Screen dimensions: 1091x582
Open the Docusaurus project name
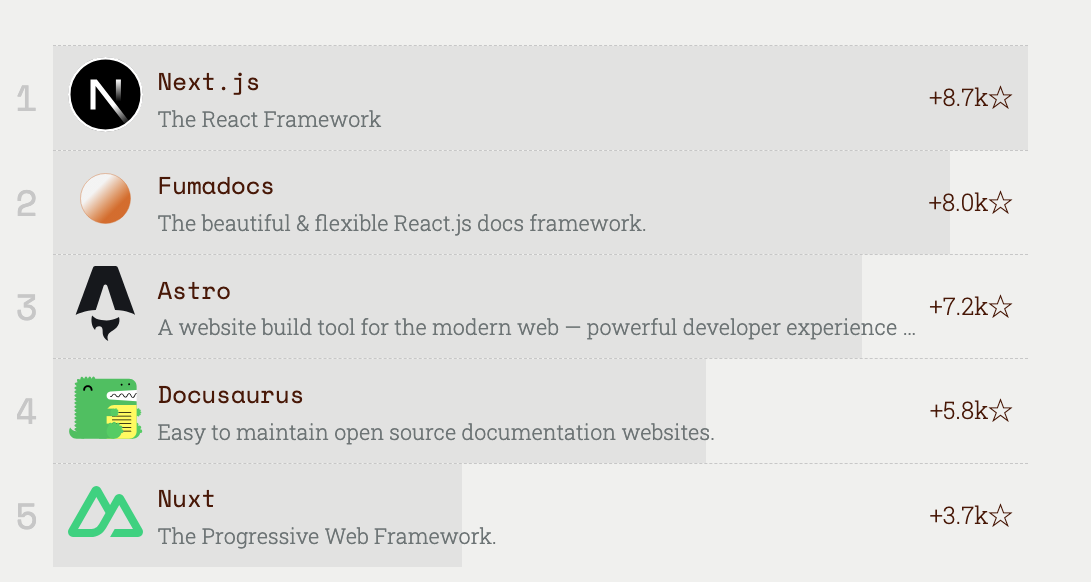(x=230, y=395)
